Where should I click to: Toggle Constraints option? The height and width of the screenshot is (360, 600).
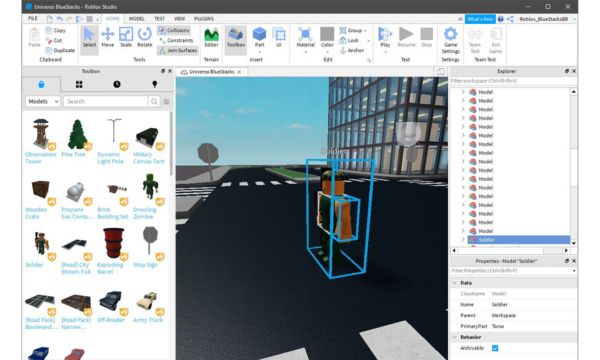click(176, 40)
